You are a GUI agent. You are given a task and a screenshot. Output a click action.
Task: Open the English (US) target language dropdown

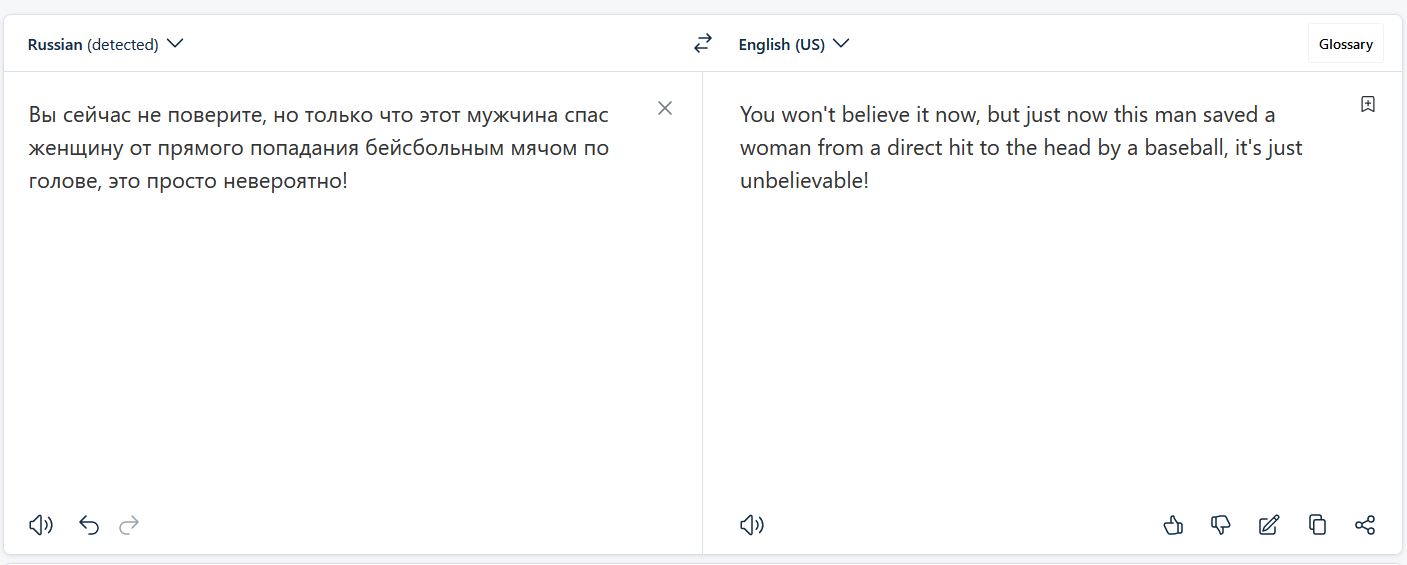click(793, 44)
